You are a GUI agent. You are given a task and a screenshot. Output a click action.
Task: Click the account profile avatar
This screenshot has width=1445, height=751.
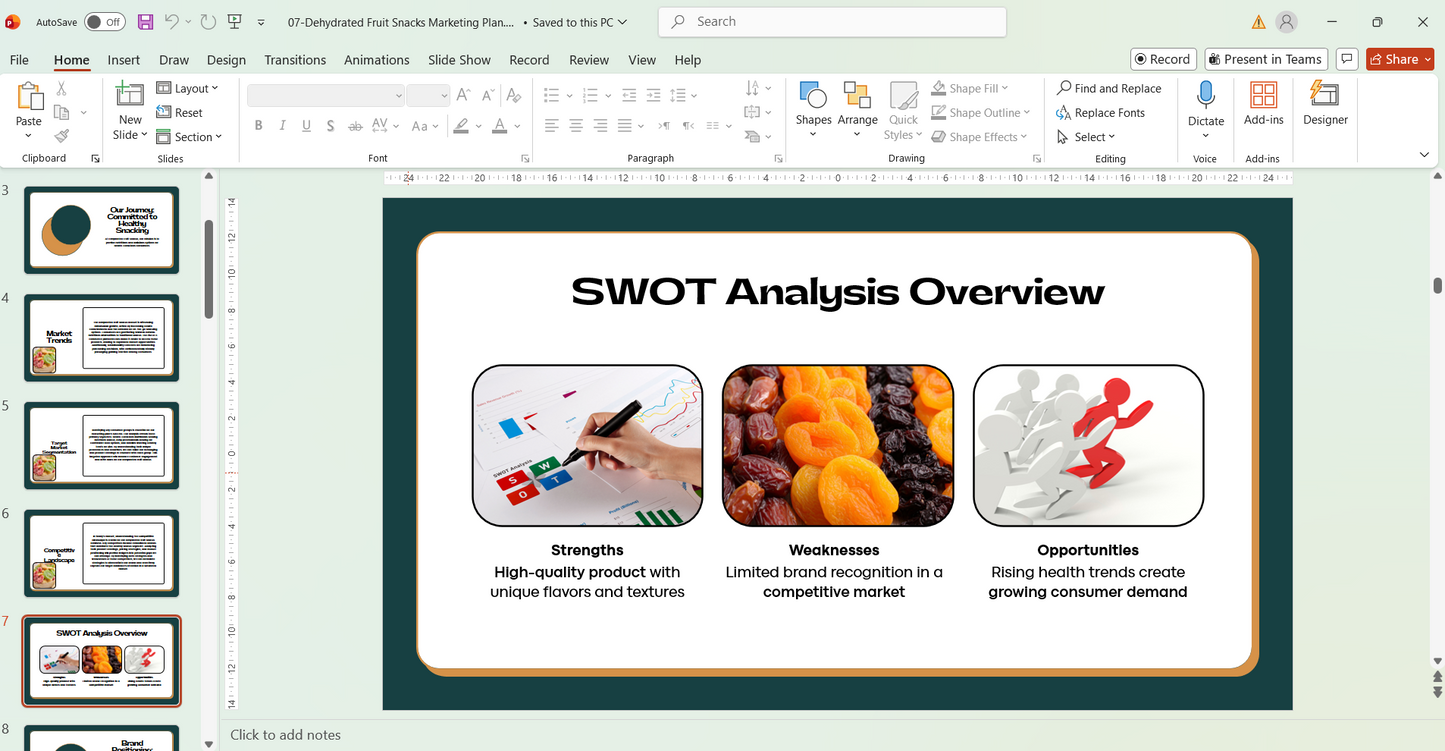click(x=1287, y=22)
